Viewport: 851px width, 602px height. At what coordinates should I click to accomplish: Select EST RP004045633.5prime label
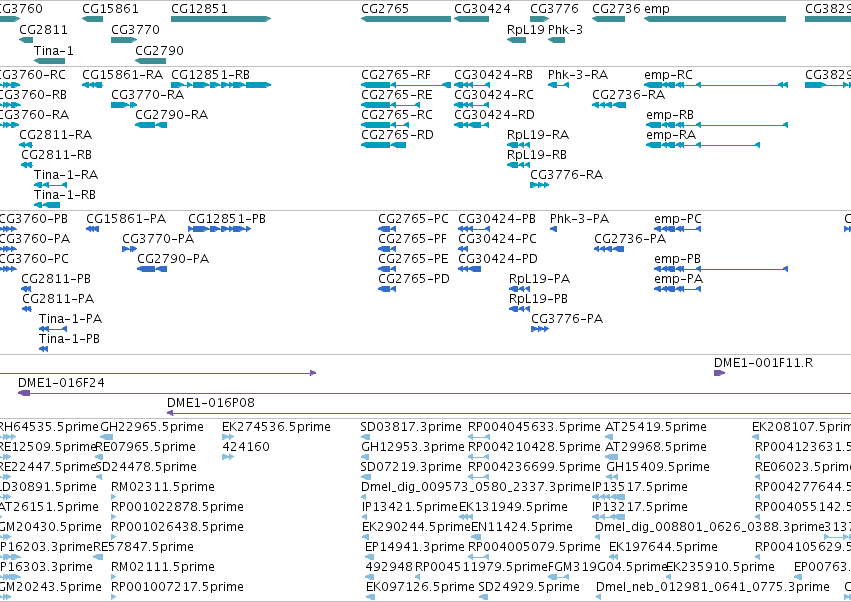pyautogui.click(x=535, y=427)
